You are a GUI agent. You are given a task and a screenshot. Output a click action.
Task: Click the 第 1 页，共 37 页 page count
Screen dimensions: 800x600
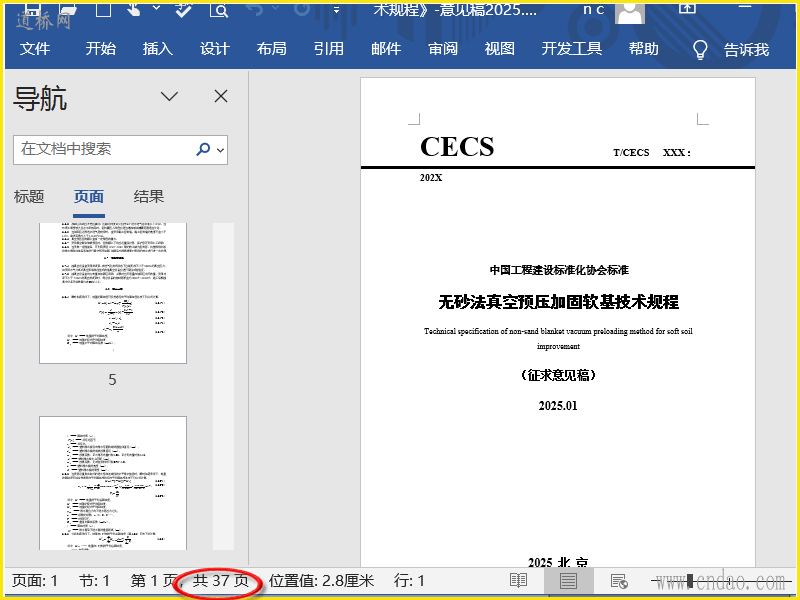(x=190, y=581)
